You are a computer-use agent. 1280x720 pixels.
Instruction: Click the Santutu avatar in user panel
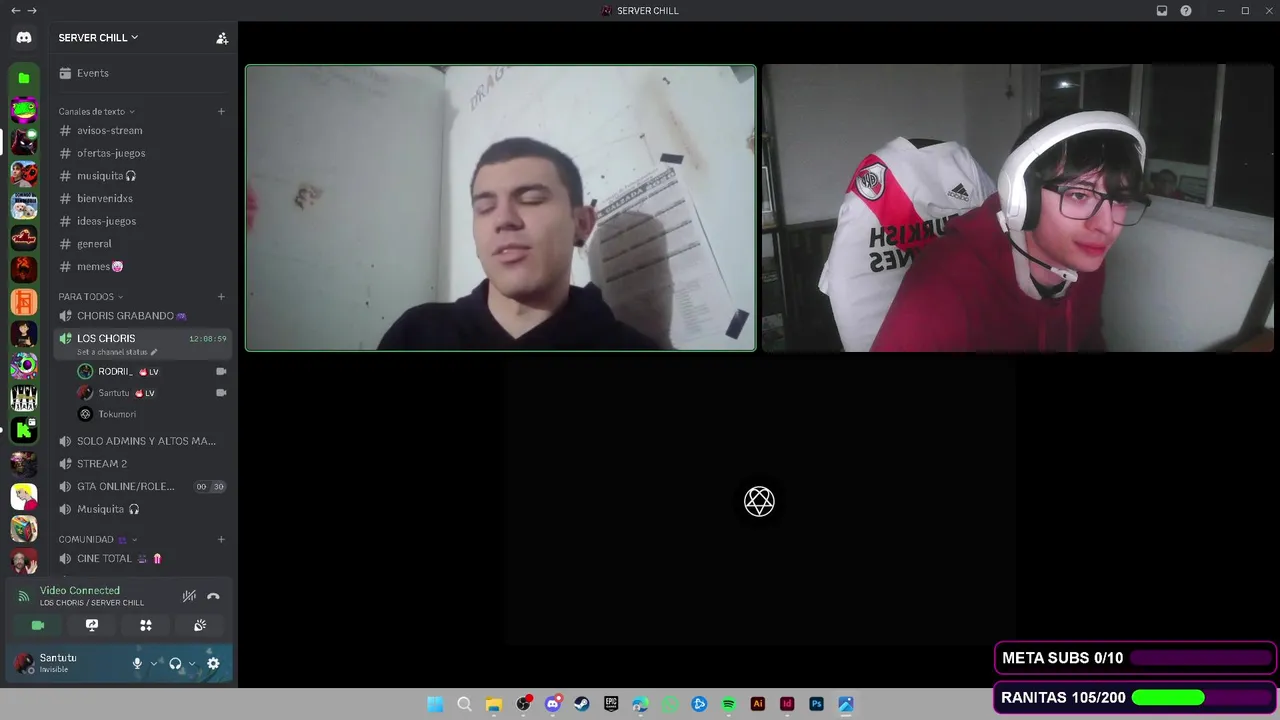(24, 663)
